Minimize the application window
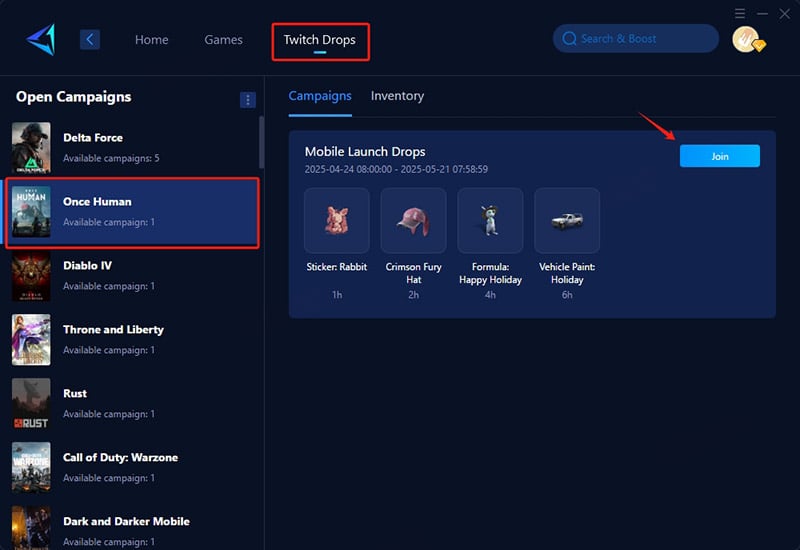This screenshot has height=550, width=800. (x=762, y=14)
